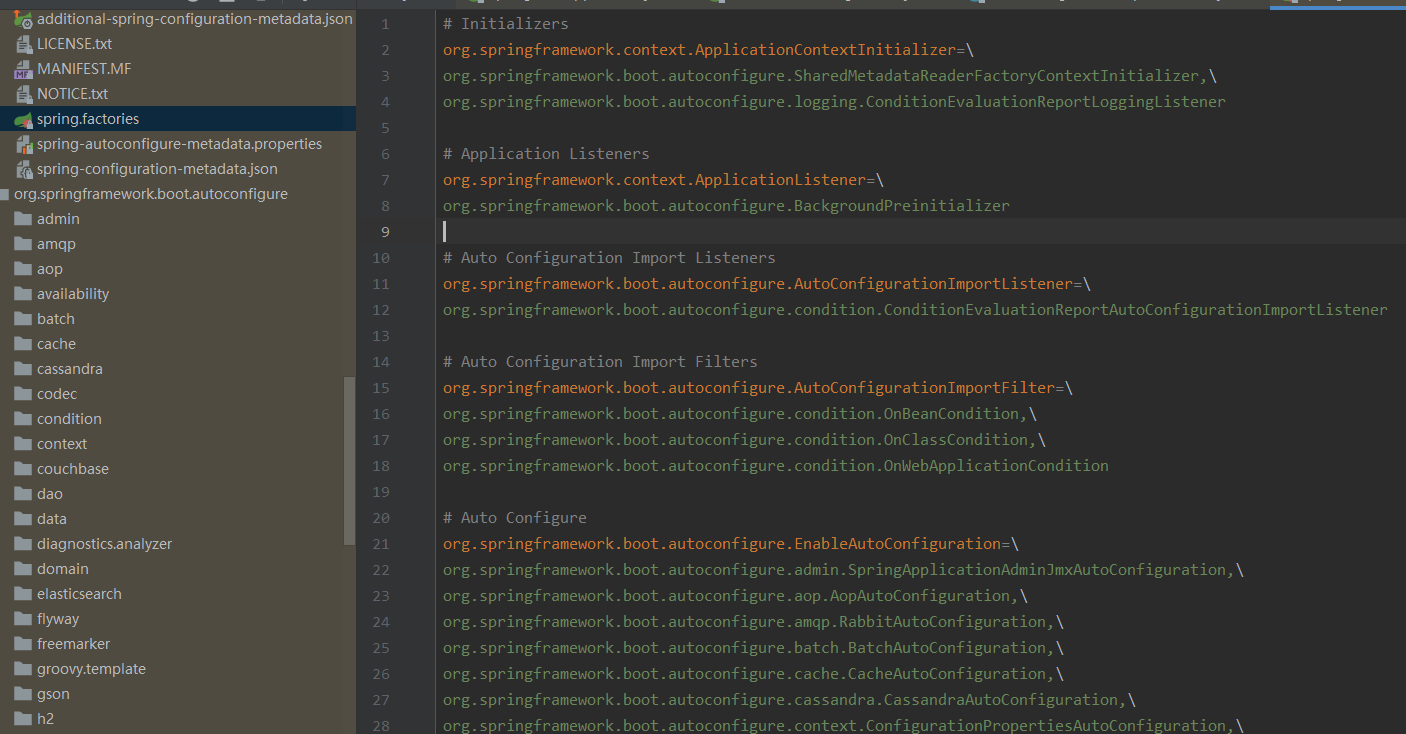The width and height of the screenshot is (1406, 734).
Task: Select the diagnostics.analyzer package
Action: (104, 544)
